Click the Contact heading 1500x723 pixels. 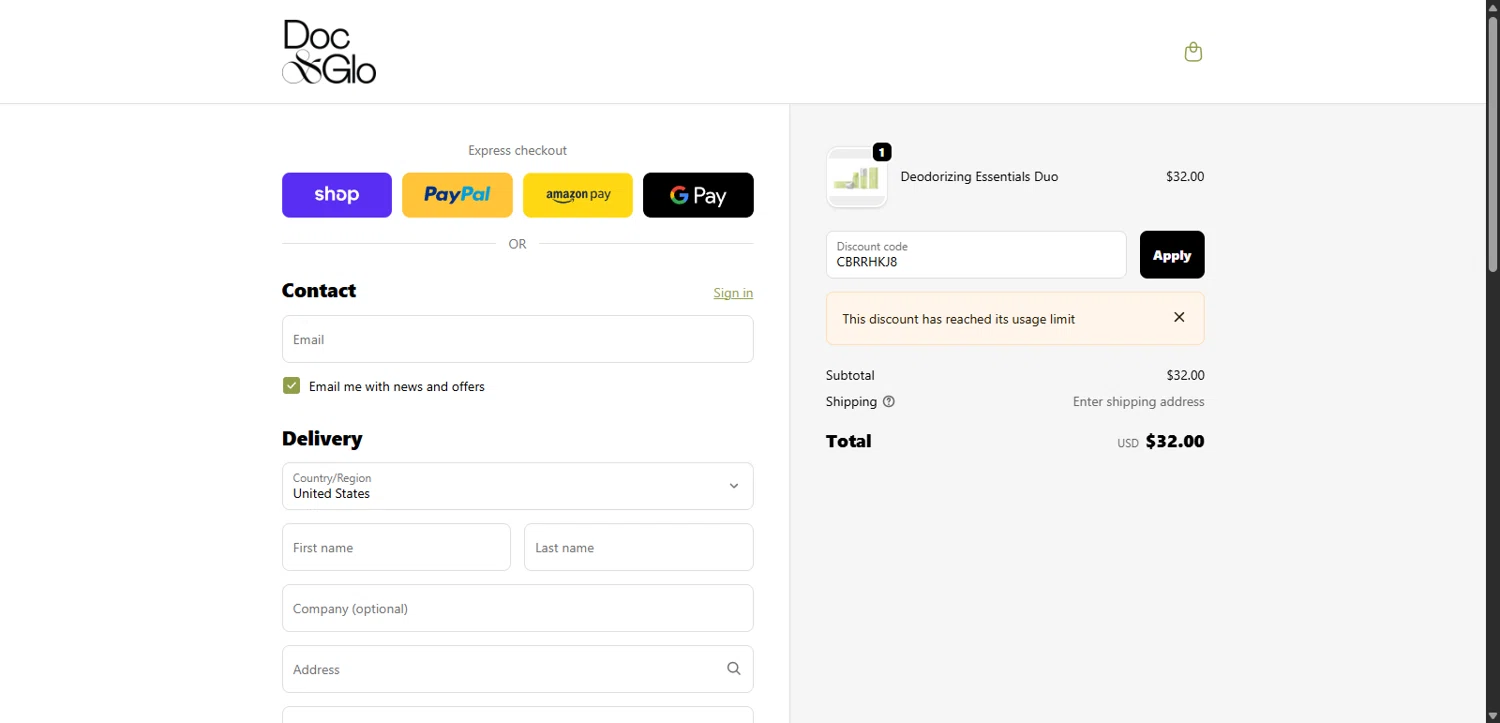click(319, 291)
